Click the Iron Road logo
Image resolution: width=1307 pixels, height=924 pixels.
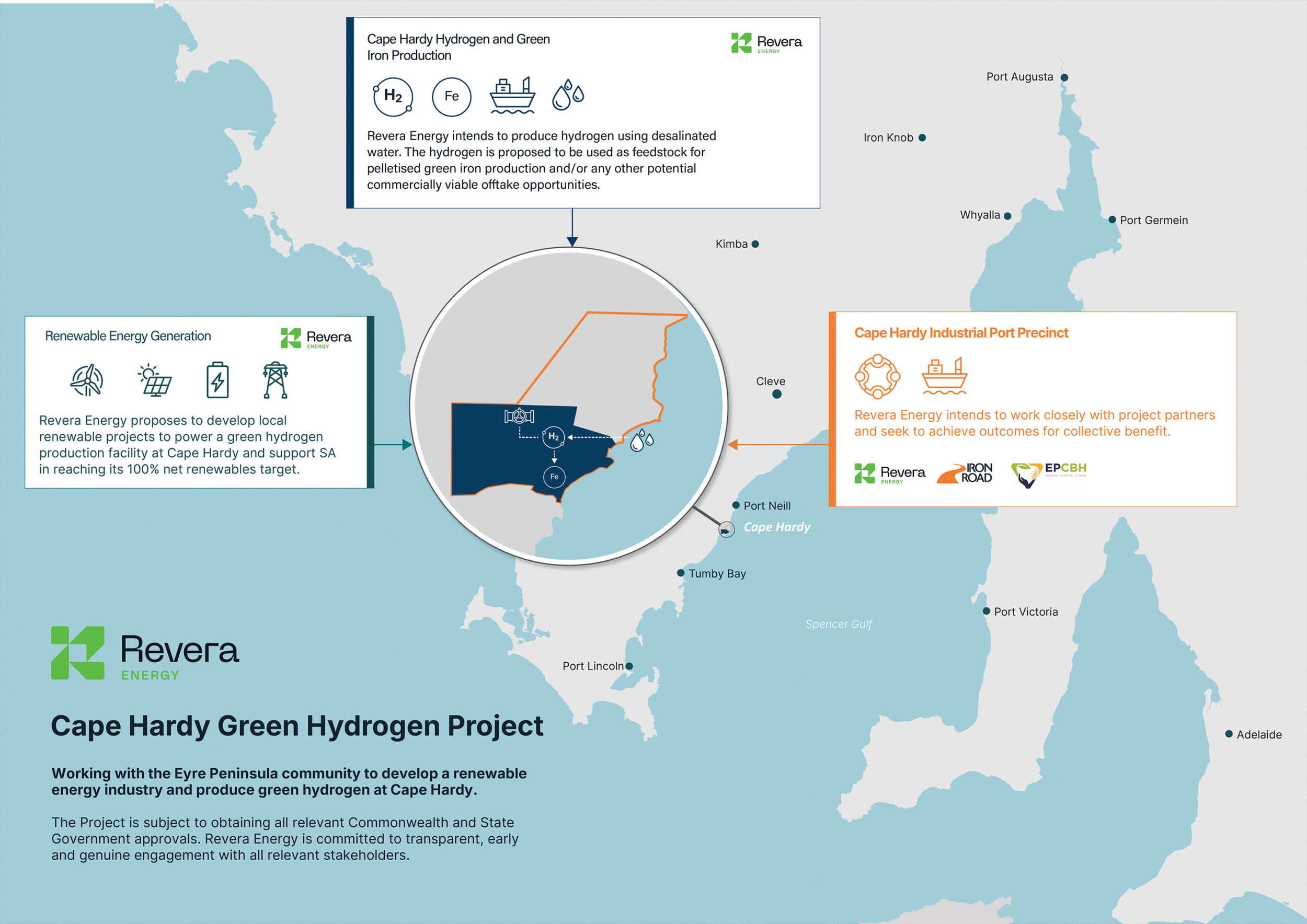coord(965,473)
